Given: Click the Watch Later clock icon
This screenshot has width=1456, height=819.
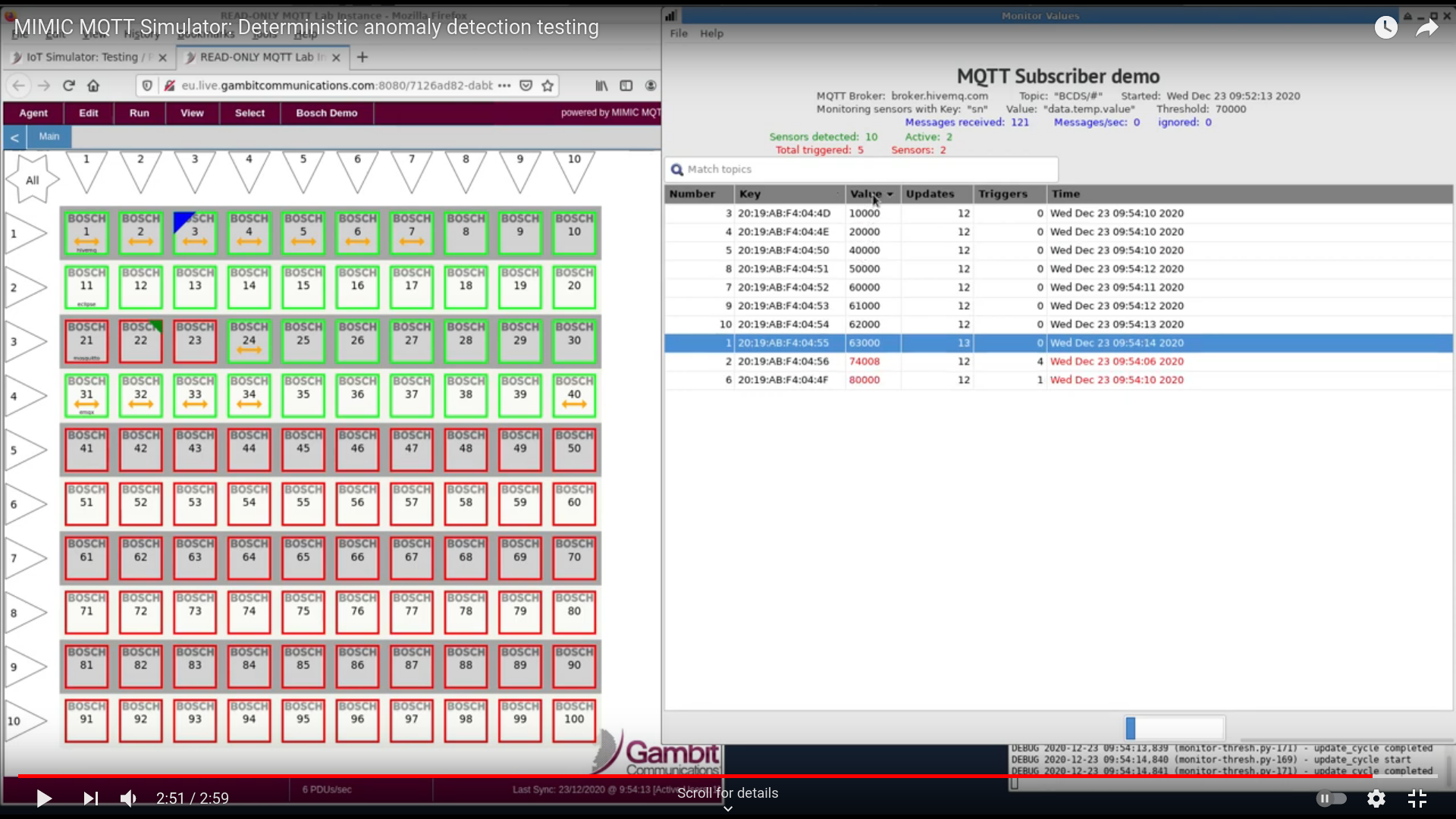Looking at the screenshot, I should [x=1385, y=28].
